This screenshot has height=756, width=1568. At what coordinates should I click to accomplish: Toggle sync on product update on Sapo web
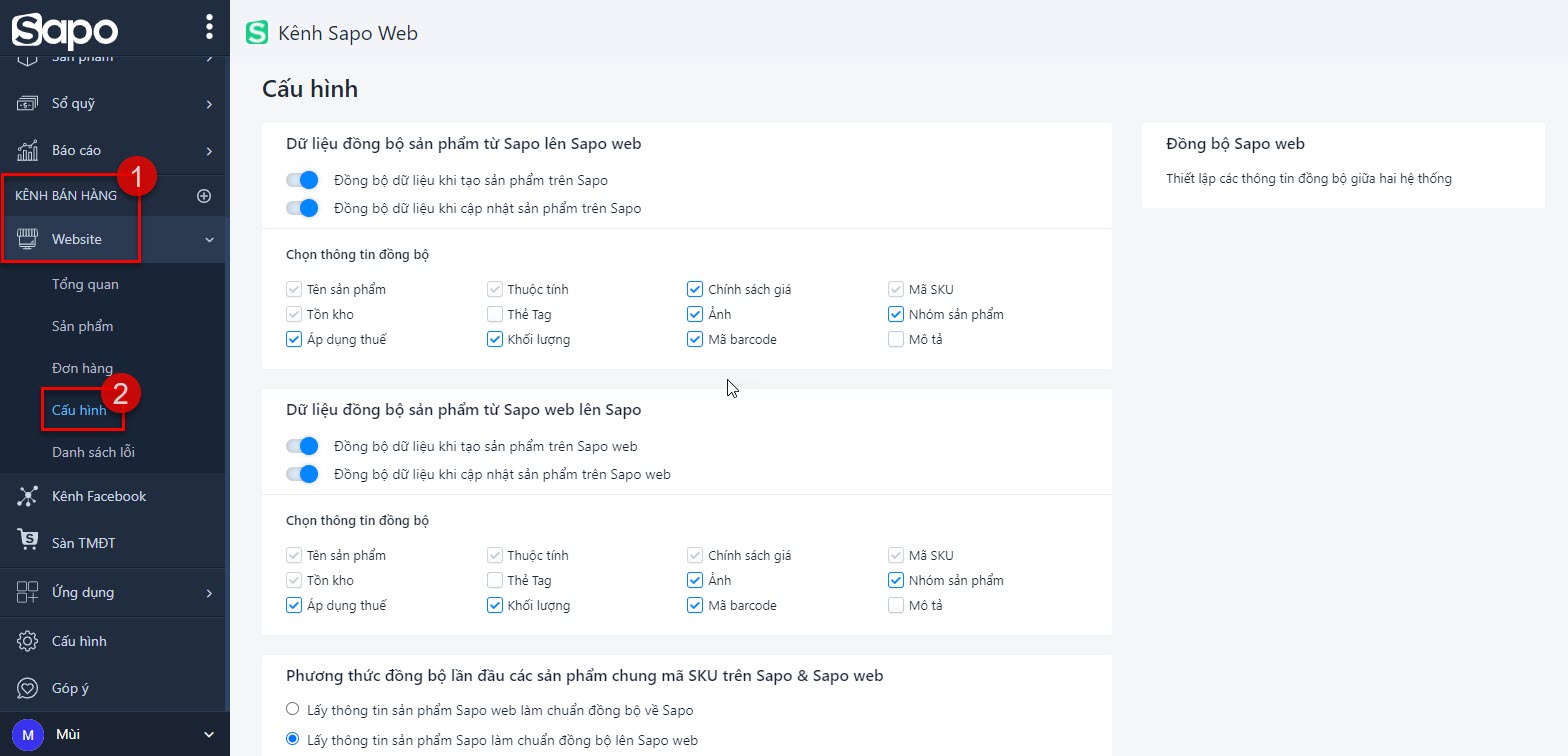tap(302, 474)
